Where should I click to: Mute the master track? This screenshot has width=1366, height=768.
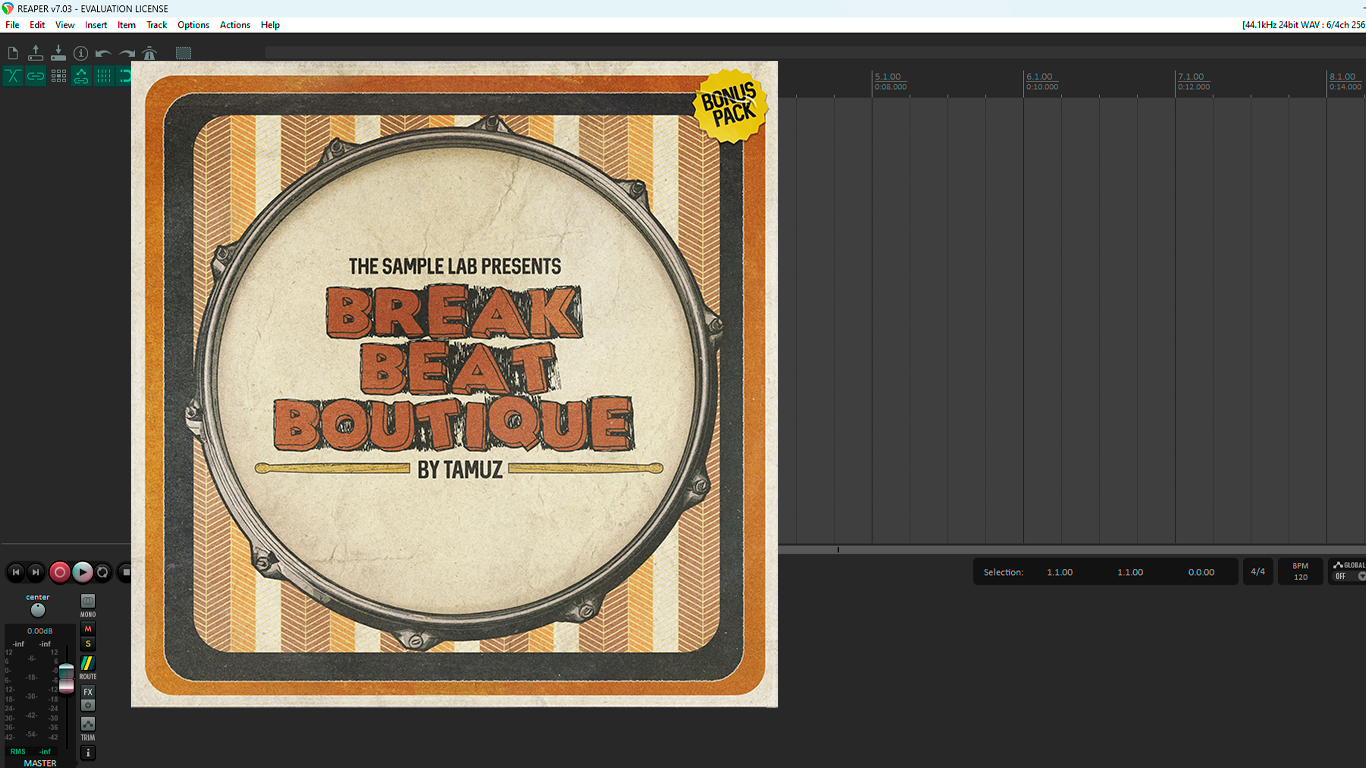tap(88, 629)
